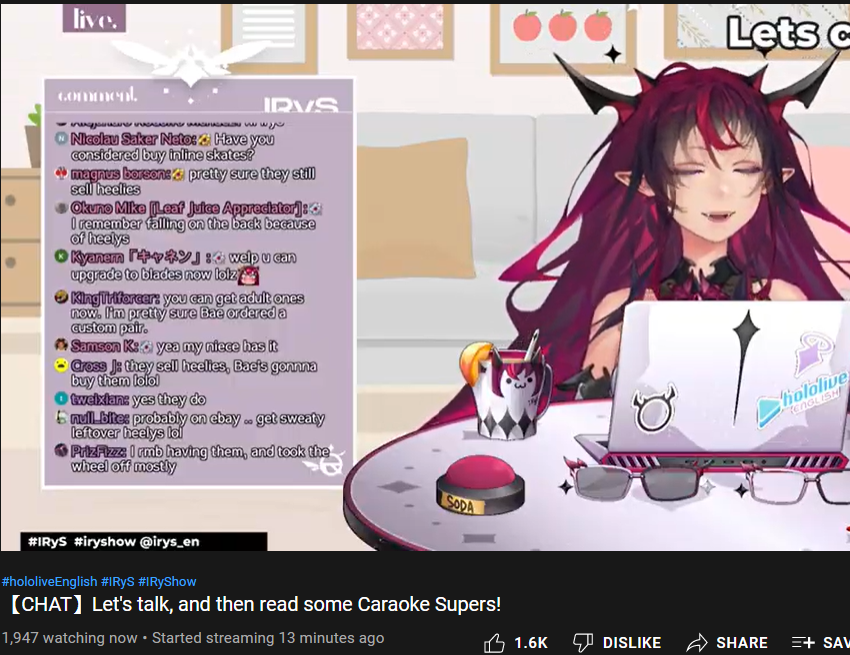Click the #IRyS #iryshow @irys_en banner
Screen dimensions: 850x655
coord(144,542)
